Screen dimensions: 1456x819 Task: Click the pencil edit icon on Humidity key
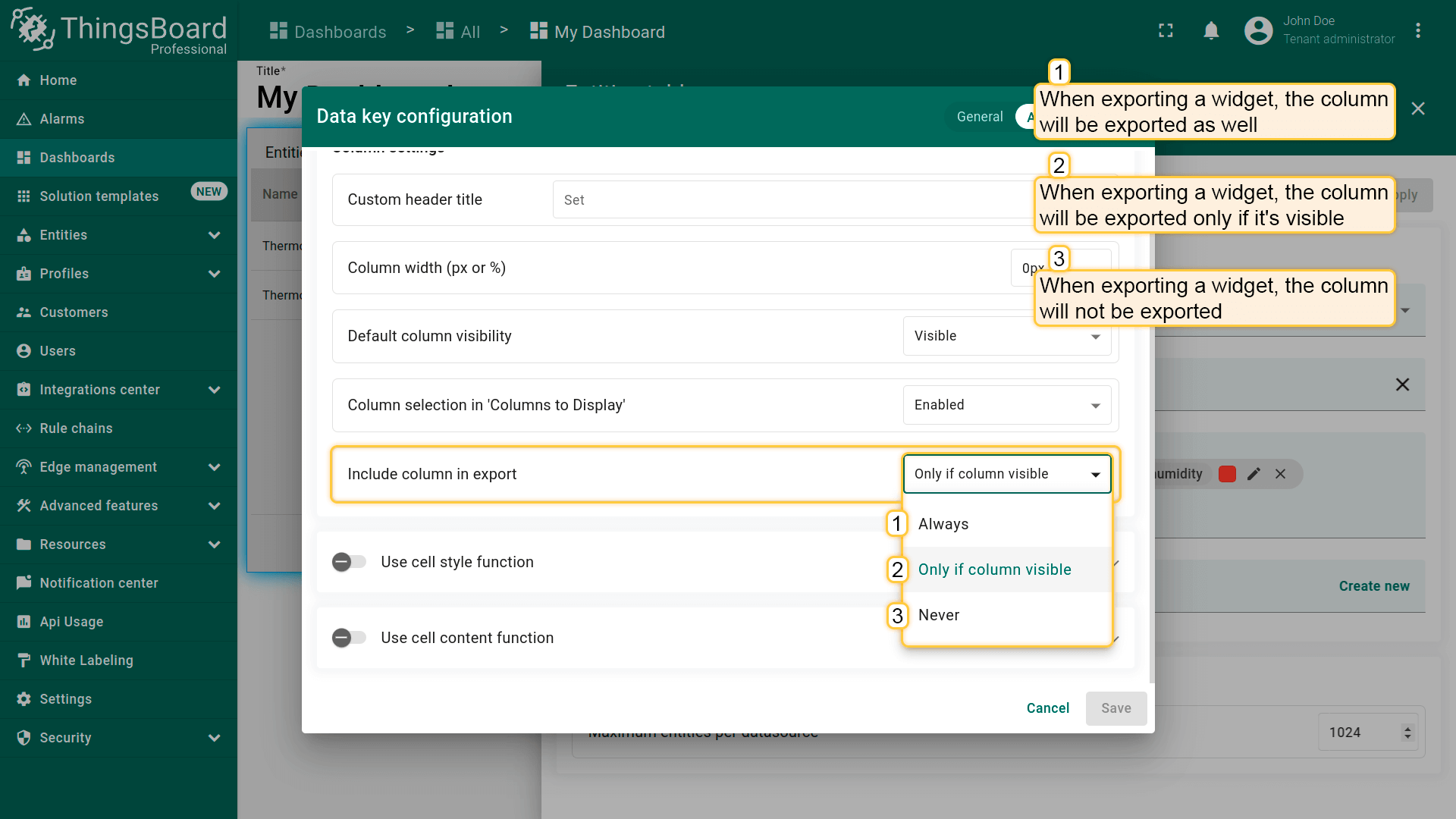point(1254,474)
